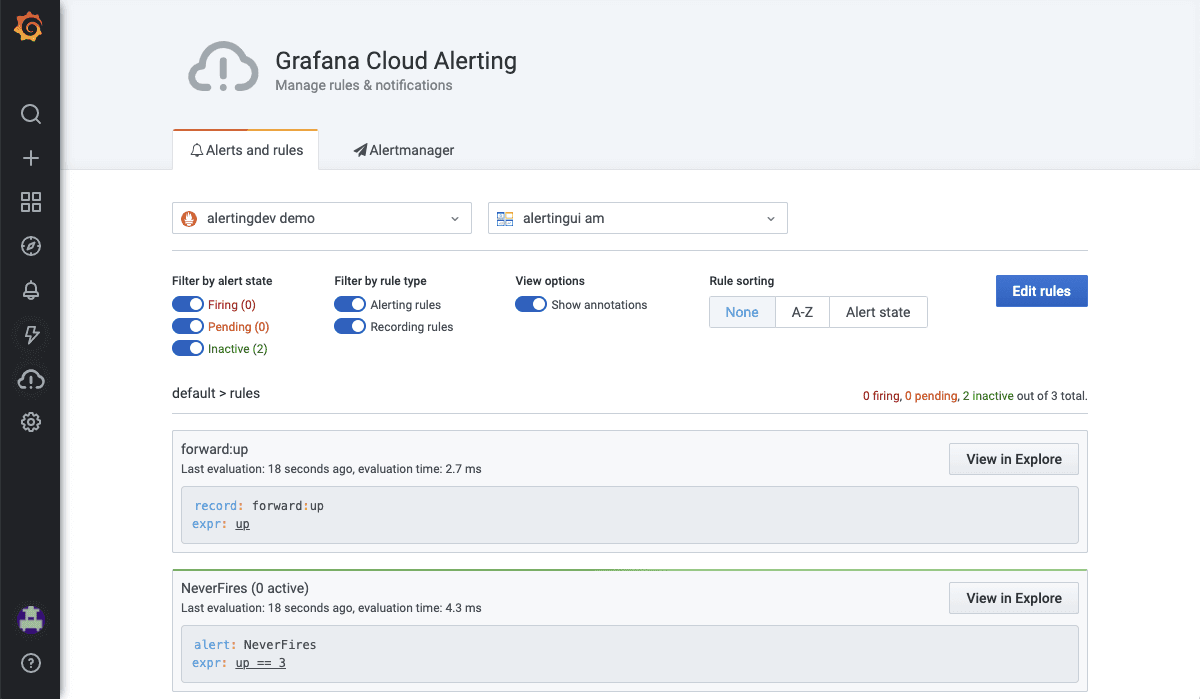Expand the alertingdev demo datasource dropdown
The image size is (1200, 699).
pos(321,218)
